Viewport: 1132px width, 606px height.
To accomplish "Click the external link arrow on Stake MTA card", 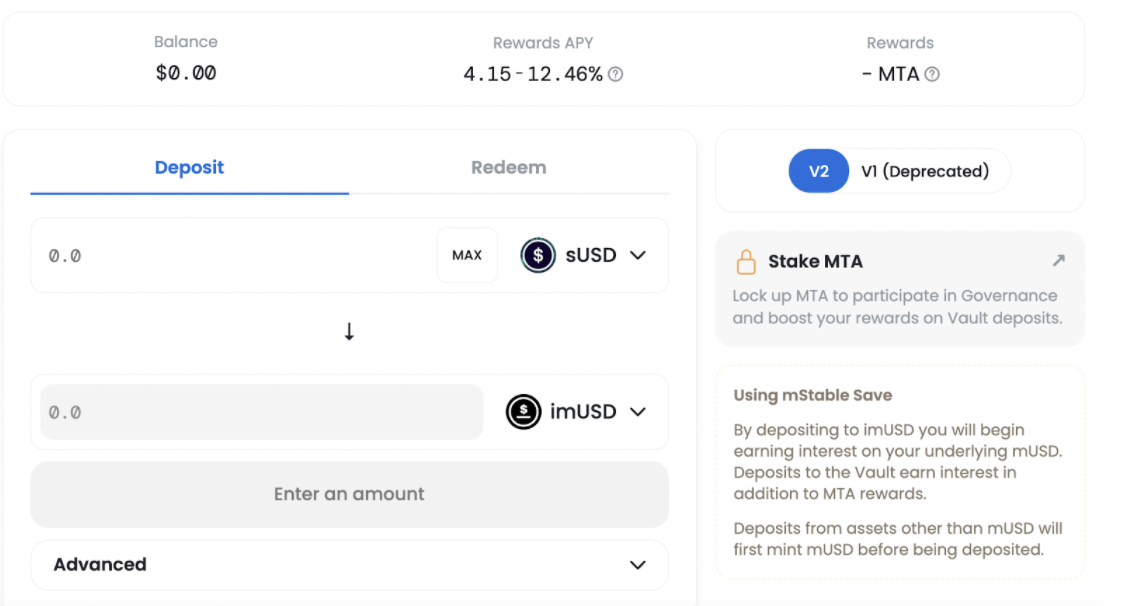I will pyautogui.click(x=1058, y=259).
